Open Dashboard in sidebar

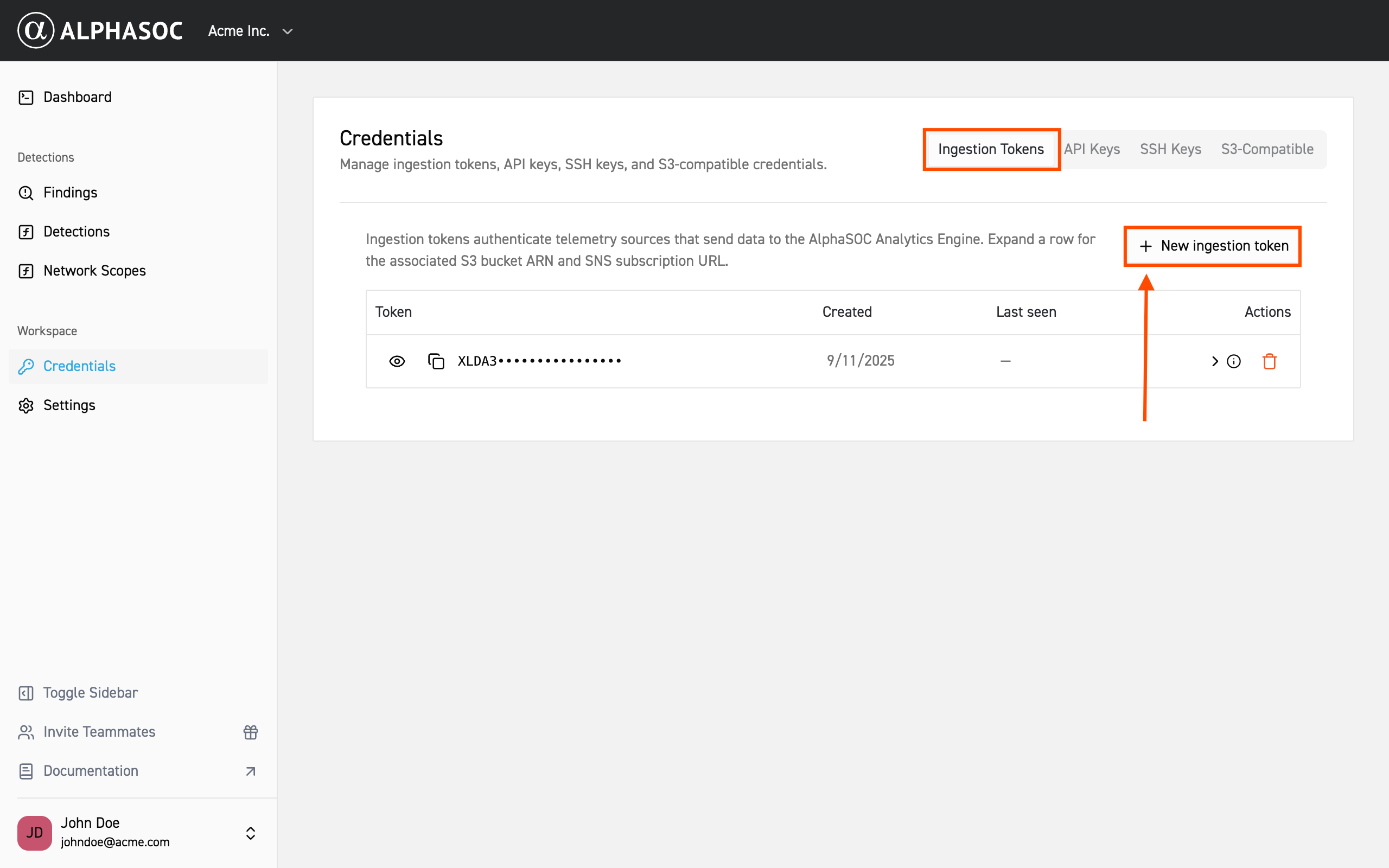click(138, 97)
